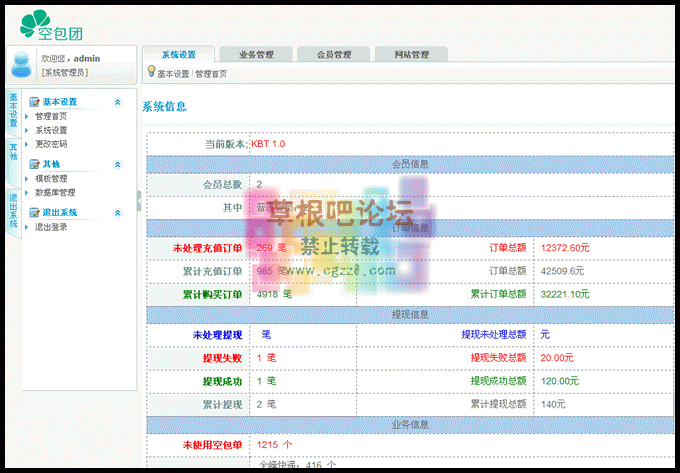The width and height of the screenshot is (680, 473).
Task: Click the edit icon next to 基本设置 heading
Action: [34, 102]
